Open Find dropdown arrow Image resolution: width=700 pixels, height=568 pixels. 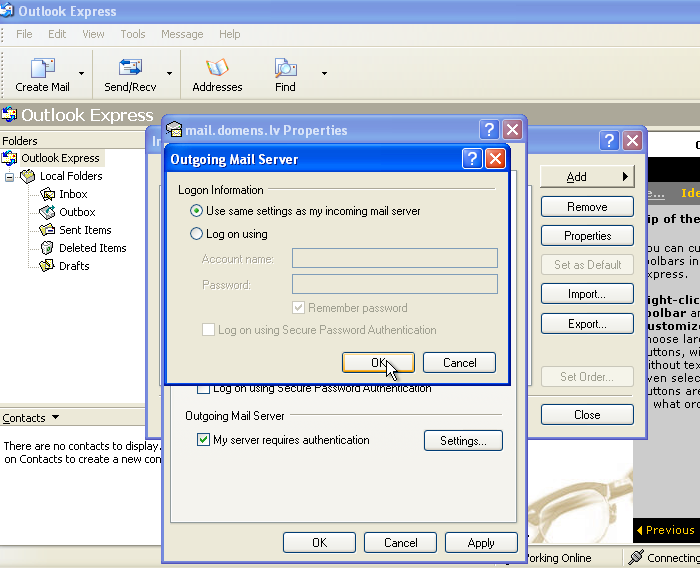[324, 73]
